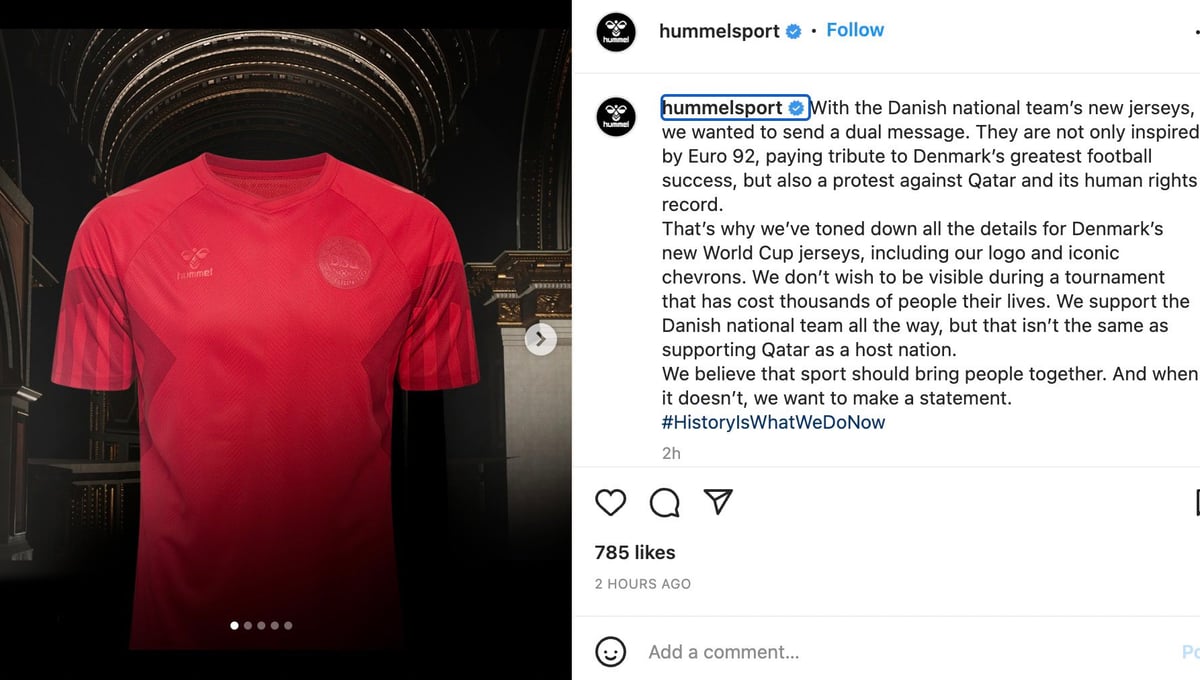Click the verified badge in post header
This screenshot has width=1200, height=680.
tap(794, 31)
